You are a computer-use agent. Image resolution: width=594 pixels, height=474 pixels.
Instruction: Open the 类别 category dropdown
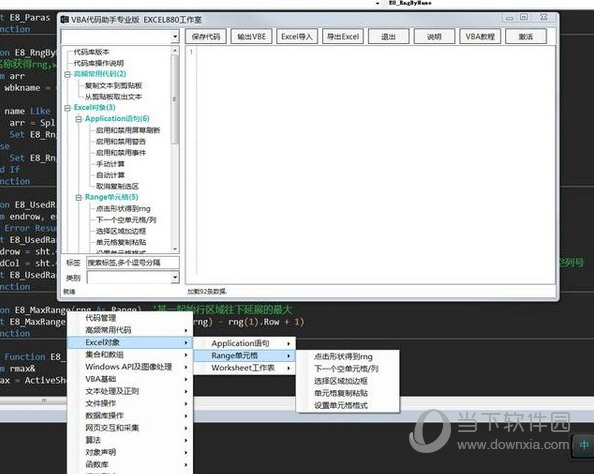point(175,277)
